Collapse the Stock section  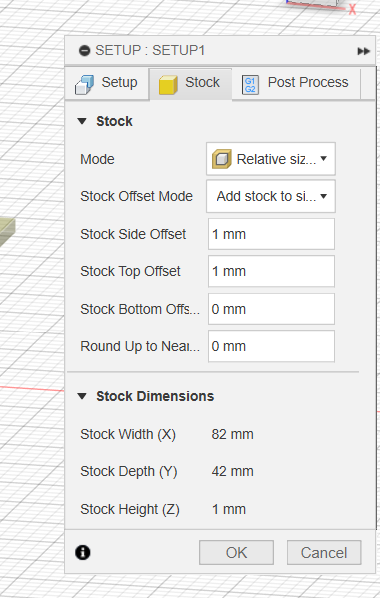(82, 121)
